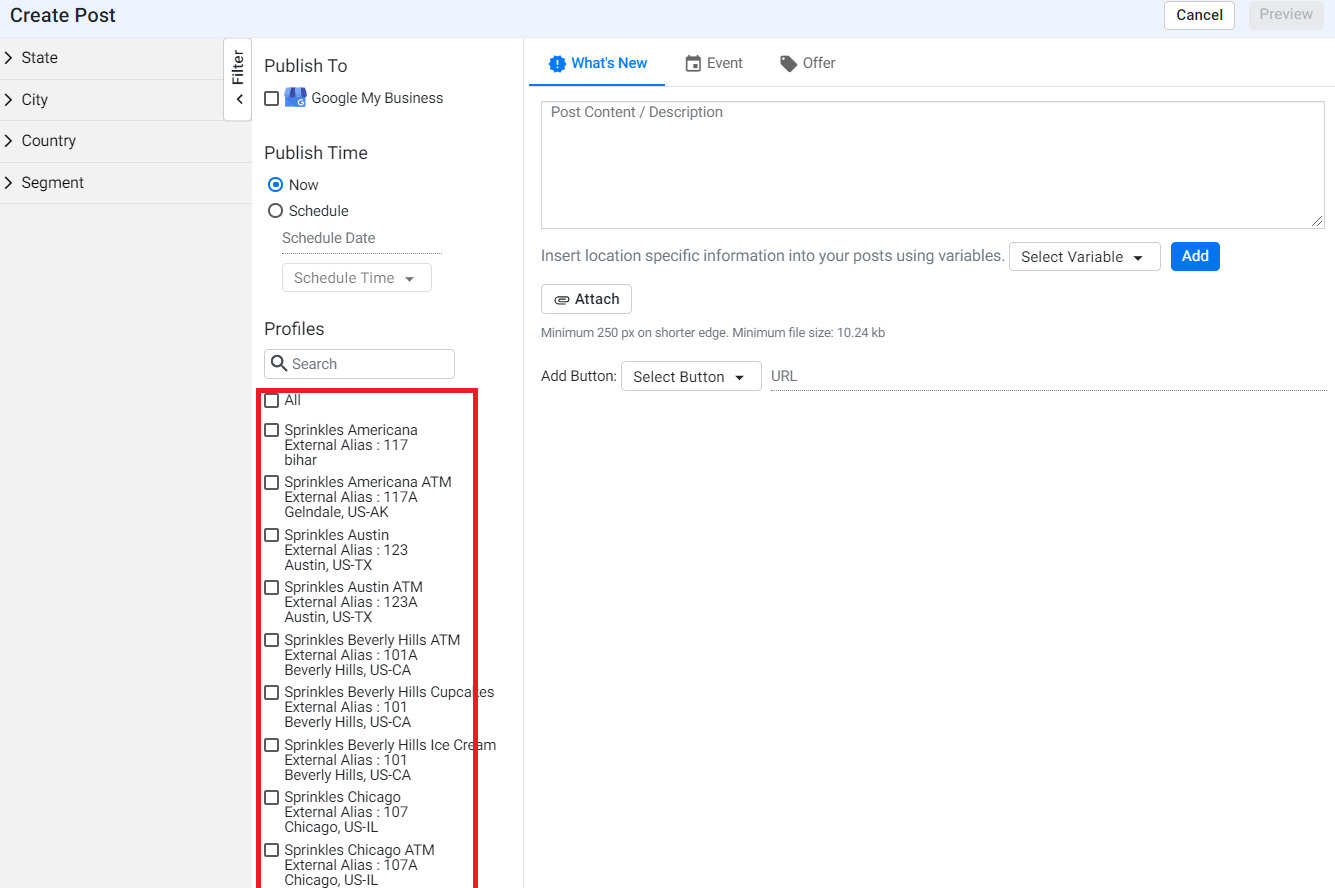
Task: Check the Sprinkles Chicago ATM profile
Action: click(271, 850)
